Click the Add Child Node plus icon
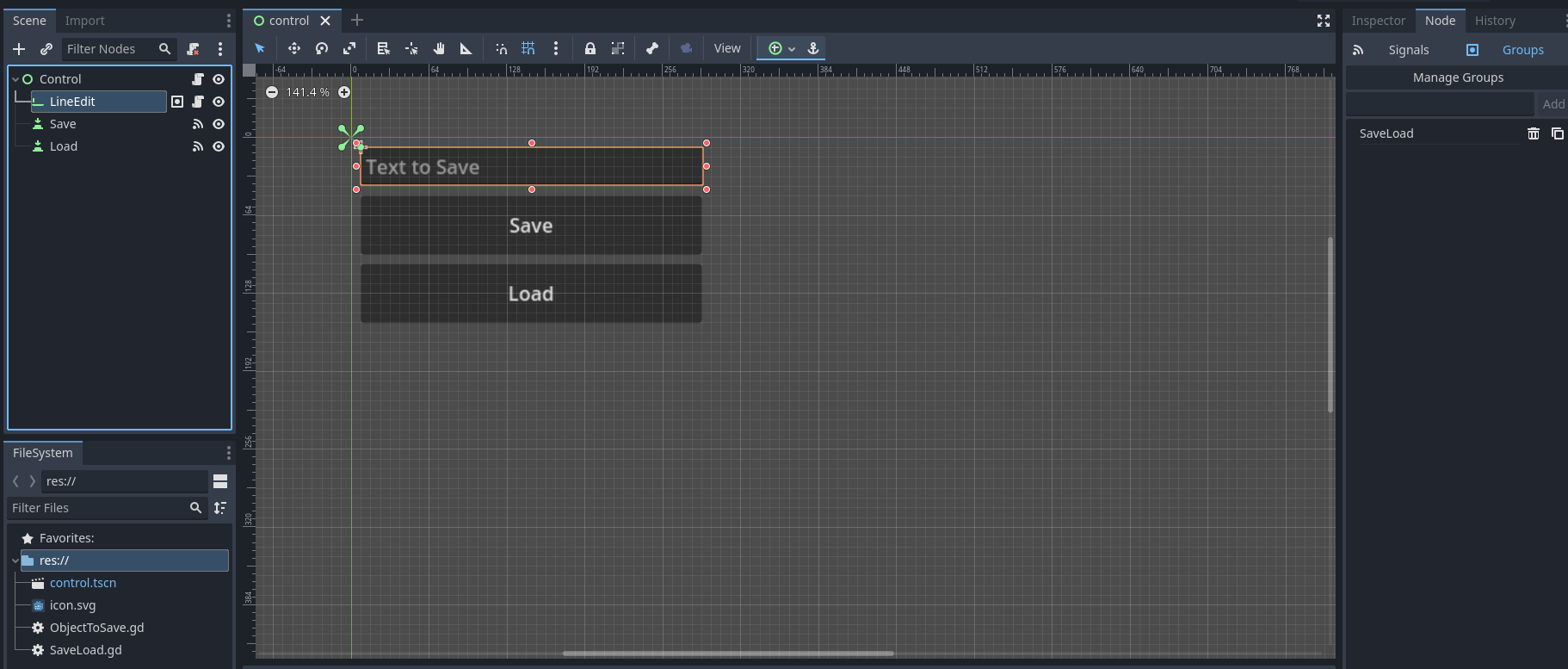The image size is (1568, 669). click(19, 49)
